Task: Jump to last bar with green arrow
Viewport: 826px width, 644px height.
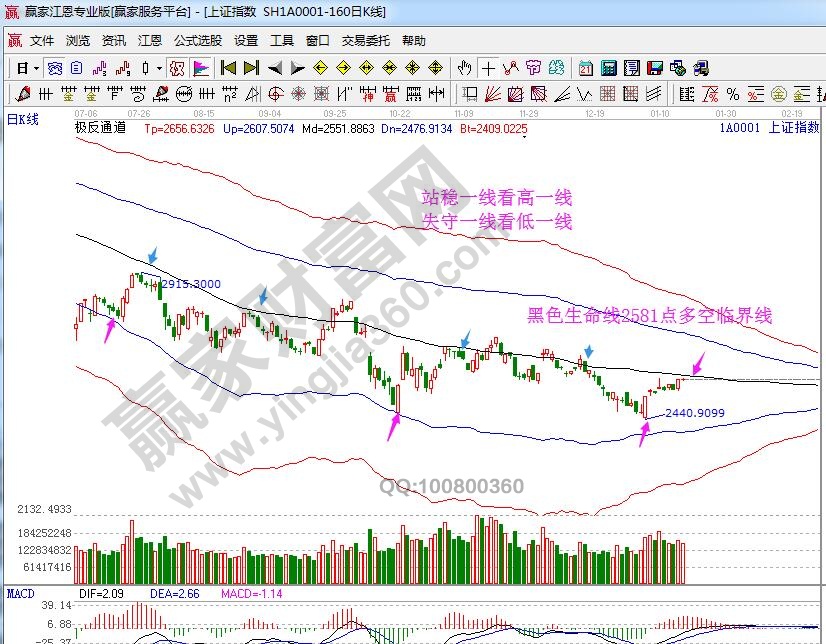Action: [x=250, y=68]
